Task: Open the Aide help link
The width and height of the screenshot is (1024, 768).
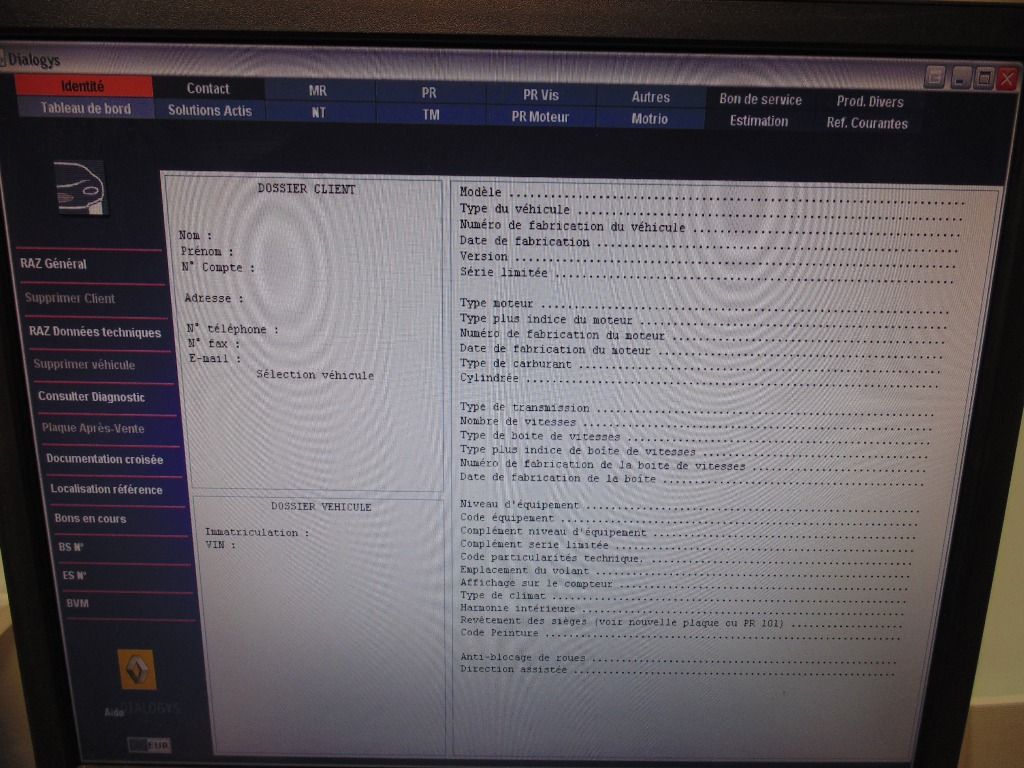Action: tap(114, 712)
